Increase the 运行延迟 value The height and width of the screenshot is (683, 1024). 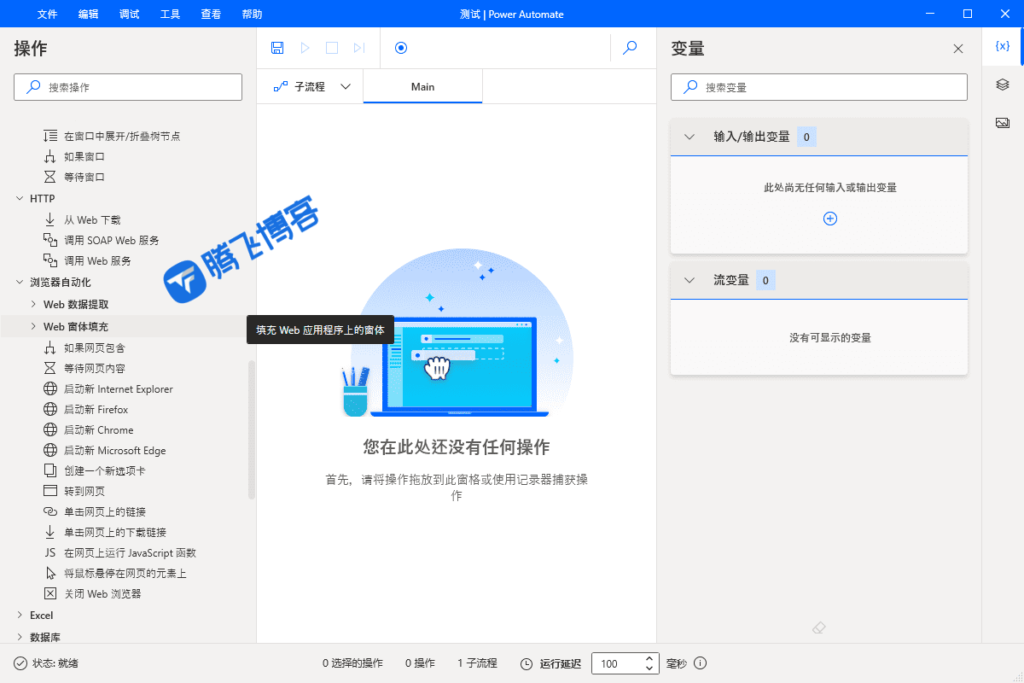pyautogui.click(x=651, y=658)
